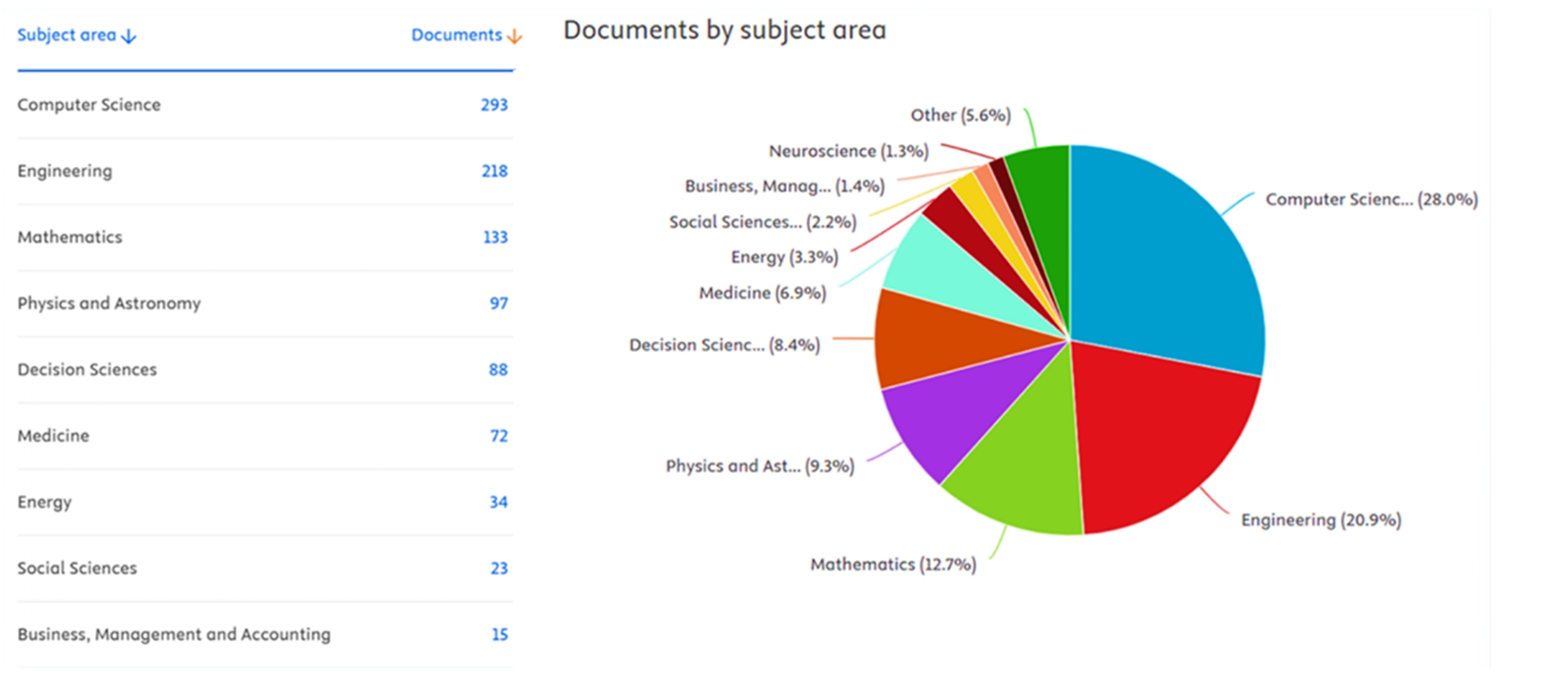Click the Medicine (6.9%) chart label
The width and height of the screenshot is (1568, 689).
(x=763, y=294)
